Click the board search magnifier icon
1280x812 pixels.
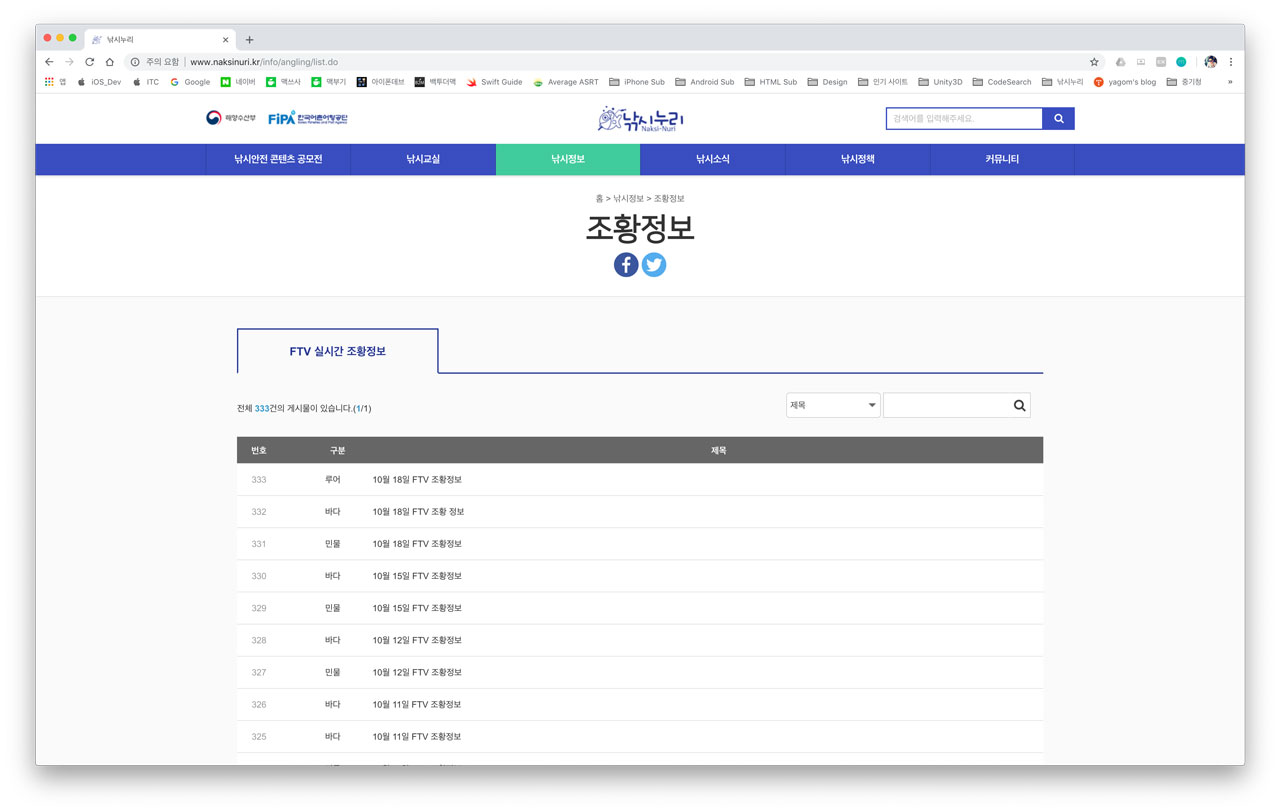pos(1019,406)
